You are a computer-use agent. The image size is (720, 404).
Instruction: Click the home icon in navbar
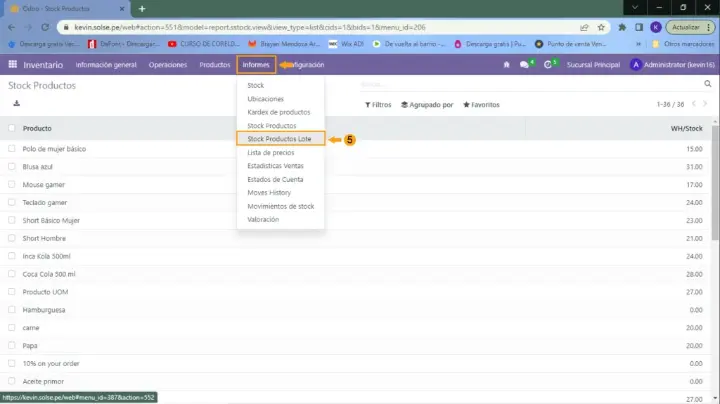pos(506,64)
